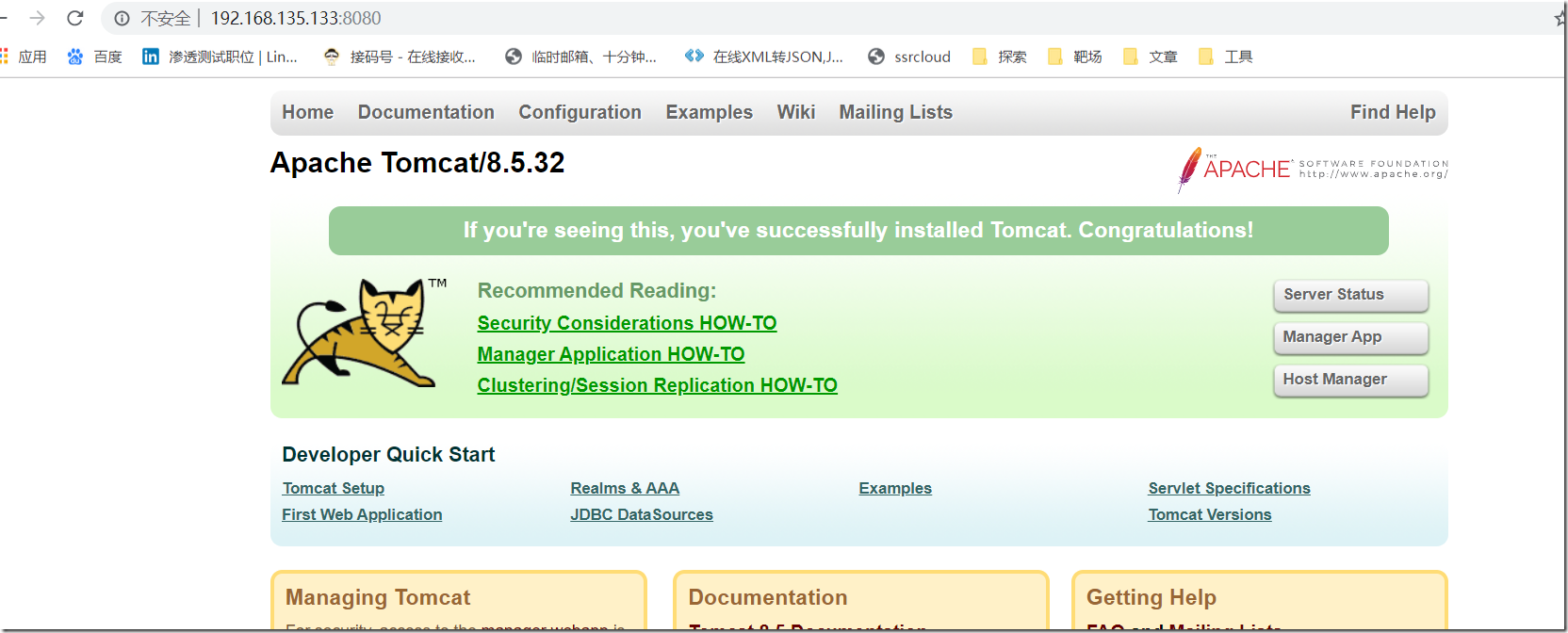Open the Tomcat Versions link
Screen dimensions: 1568x633
click(x=1209, y=514)
